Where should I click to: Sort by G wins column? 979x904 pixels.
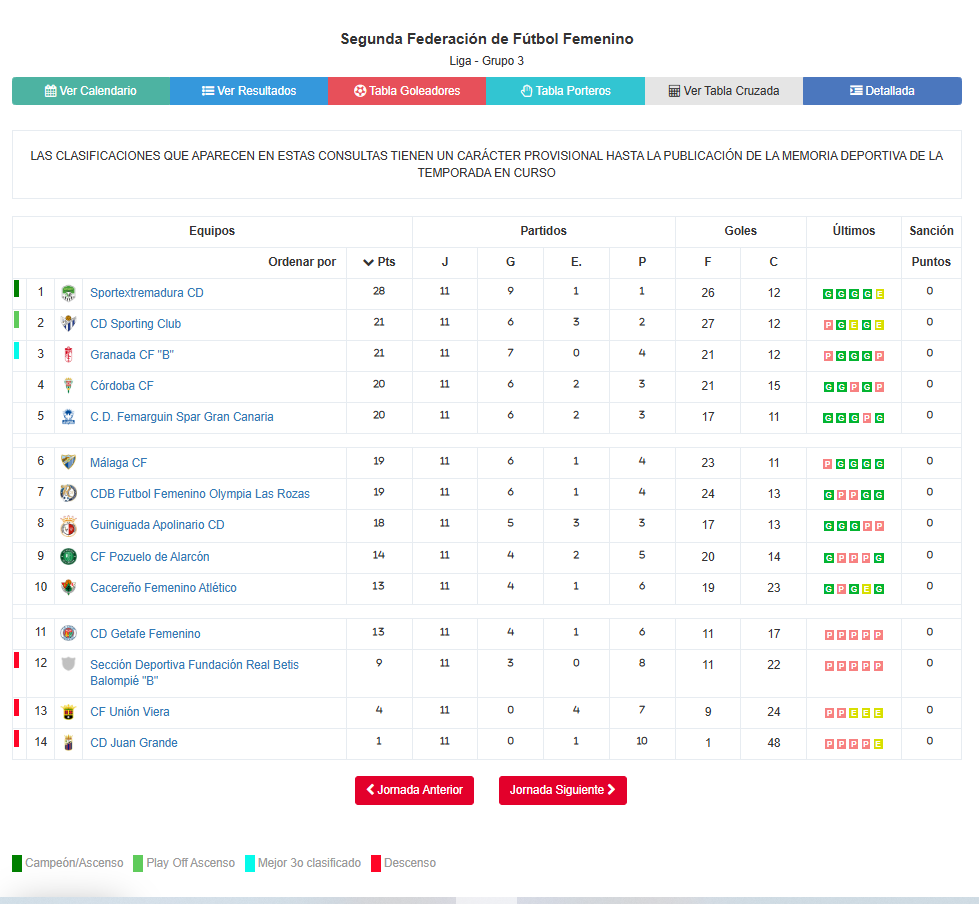pyautogui.click(x=510, y=262)
